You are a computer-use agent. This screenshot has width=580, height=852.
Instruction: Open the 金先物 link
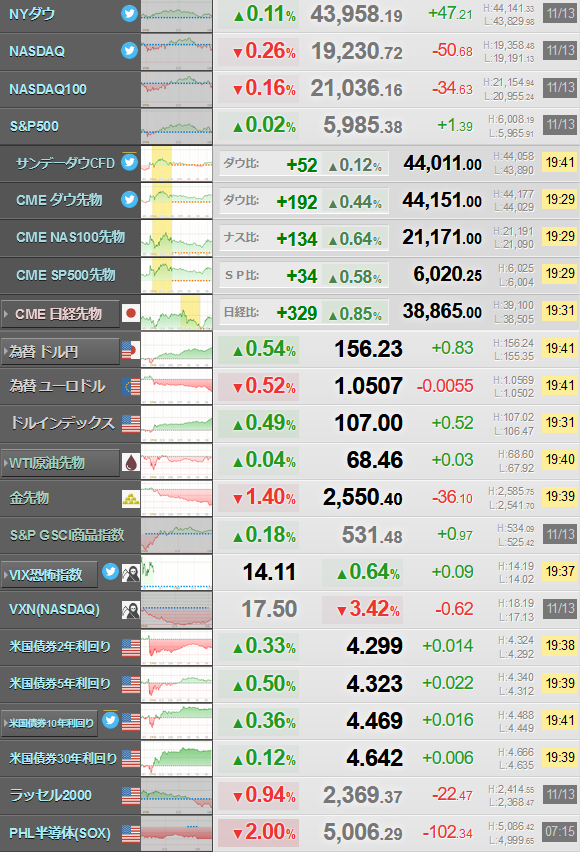coord(29,498)
